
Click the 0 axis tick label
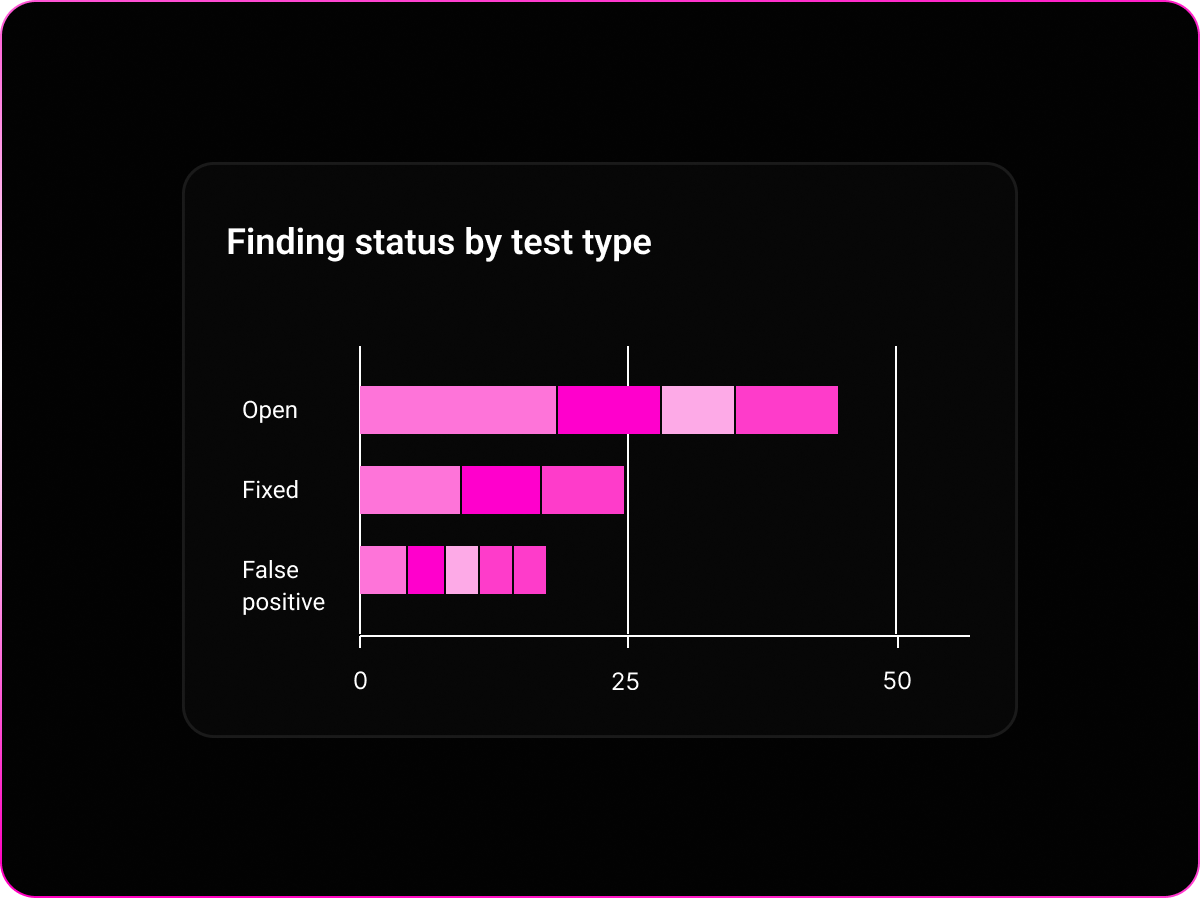360,681
